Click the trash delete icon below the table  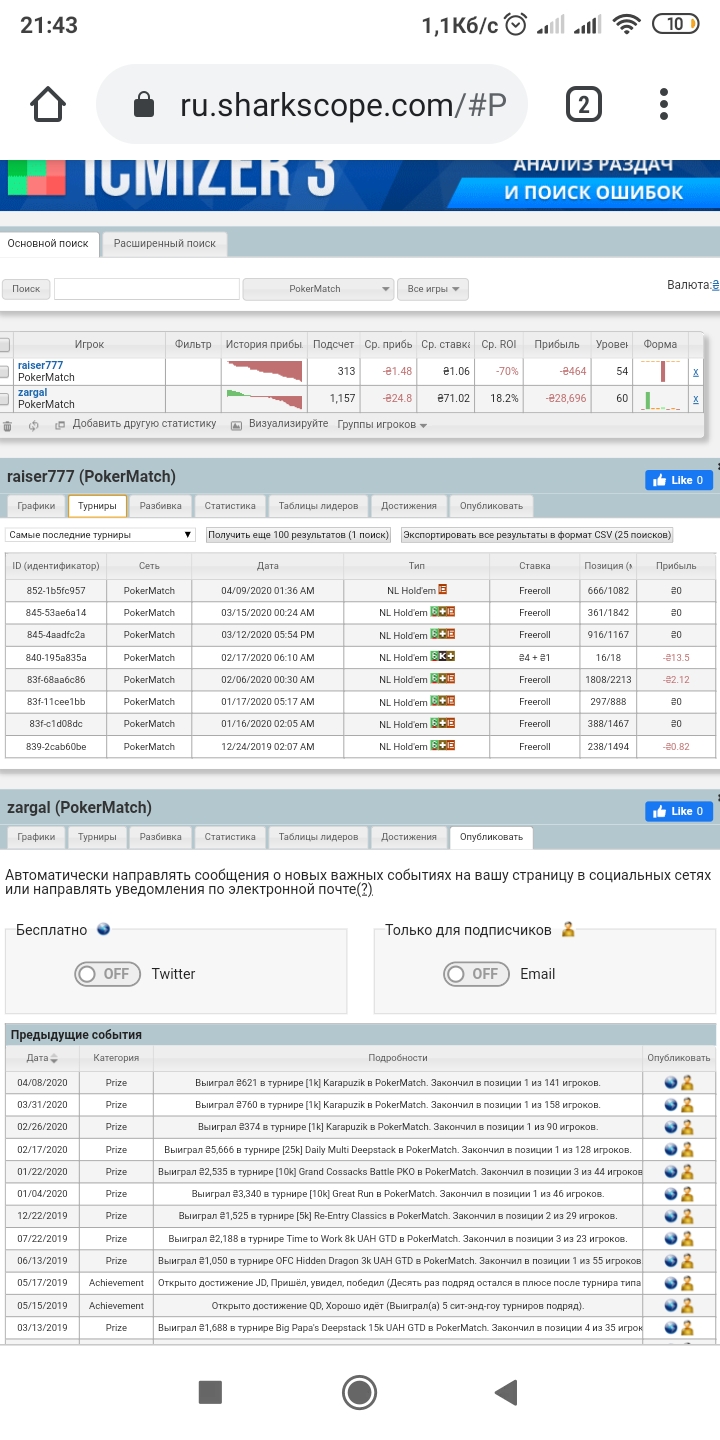[8, 425]
